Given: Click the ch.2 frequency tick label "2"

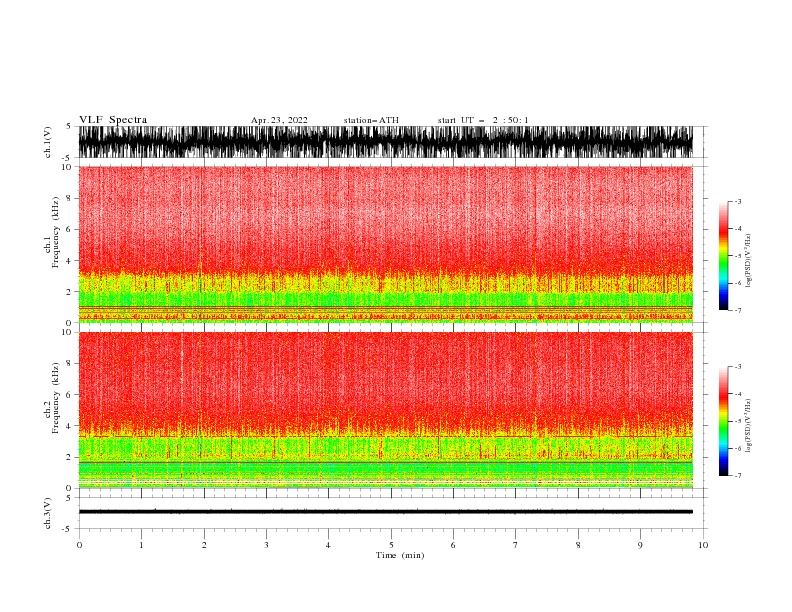Looking at the screenshot, I should [70, 457].
